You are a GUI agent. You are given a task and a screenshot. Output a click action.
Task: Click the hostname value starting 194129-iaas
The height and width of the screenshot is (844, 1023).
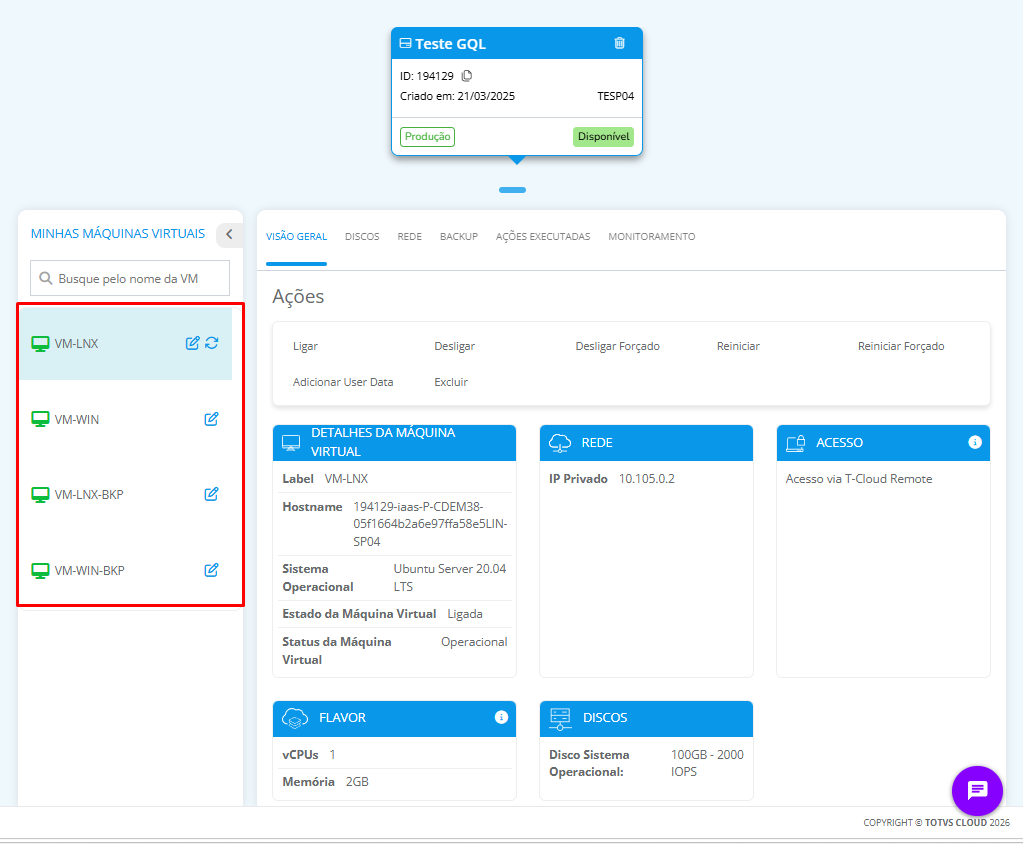coord(431,524)
